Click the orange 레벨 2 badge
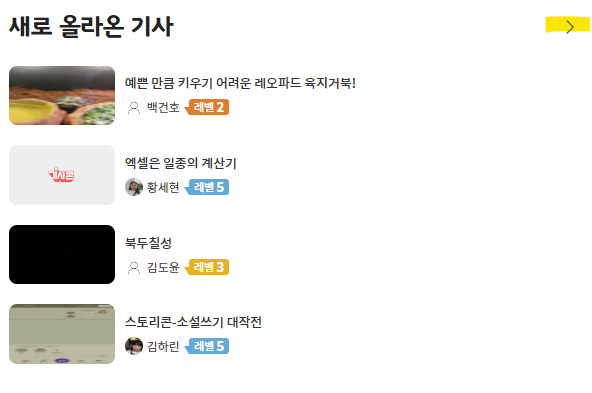This screenshot has height=393, width=592. coord(207,107)
